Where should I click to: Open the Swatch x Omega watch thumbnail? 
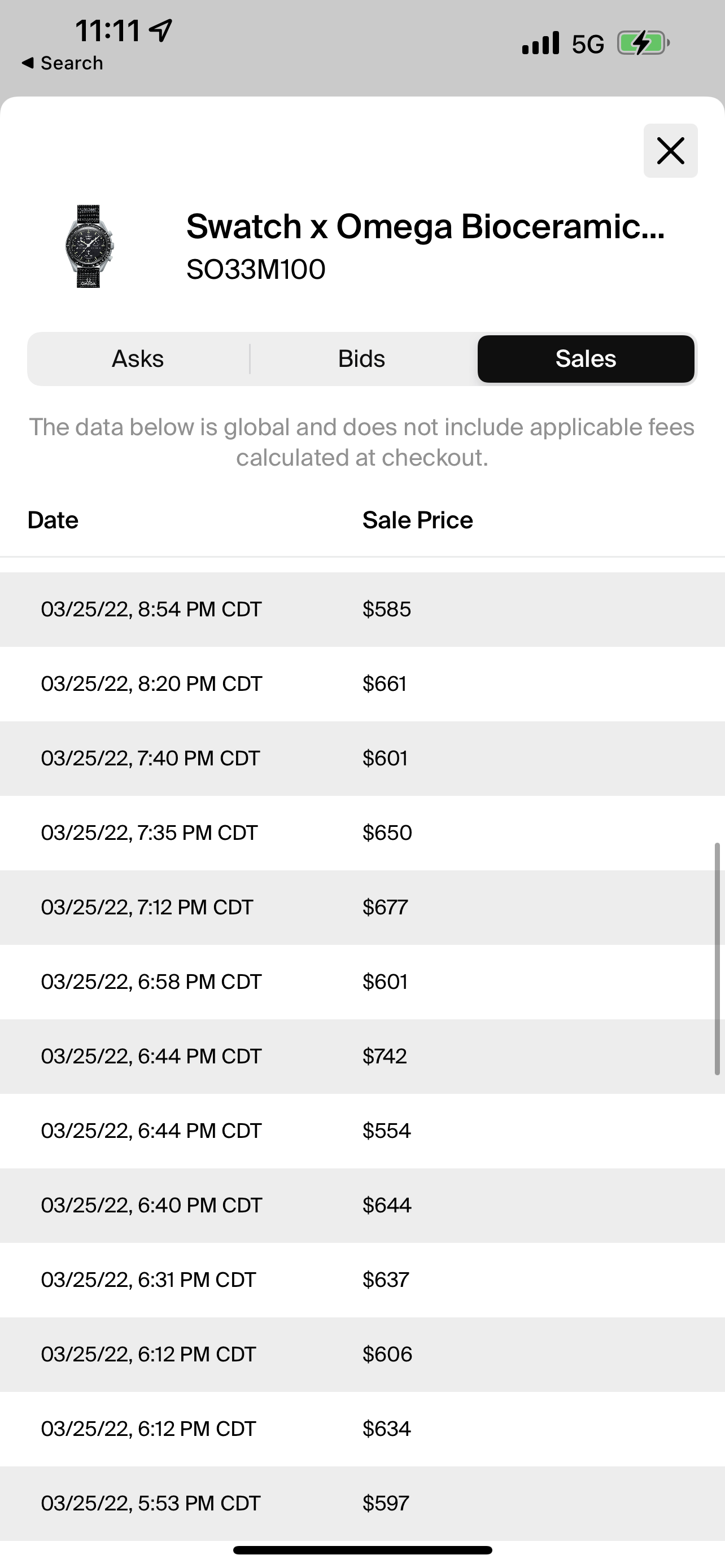(x=90, y=246)
